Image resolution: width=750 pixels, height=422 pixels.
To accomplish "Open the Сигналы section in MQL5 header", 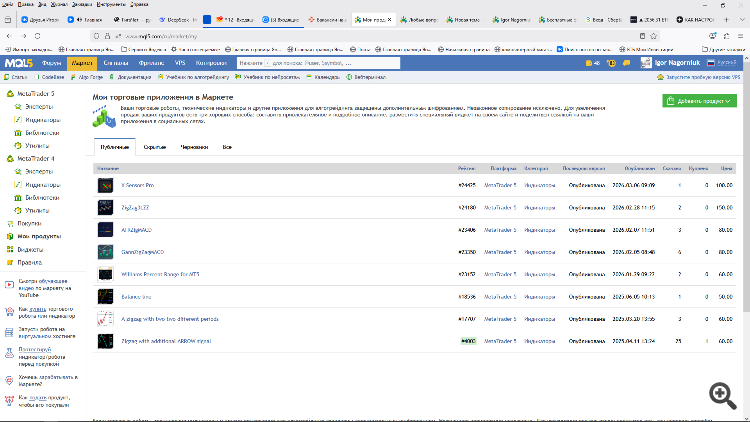I will 116,63.
